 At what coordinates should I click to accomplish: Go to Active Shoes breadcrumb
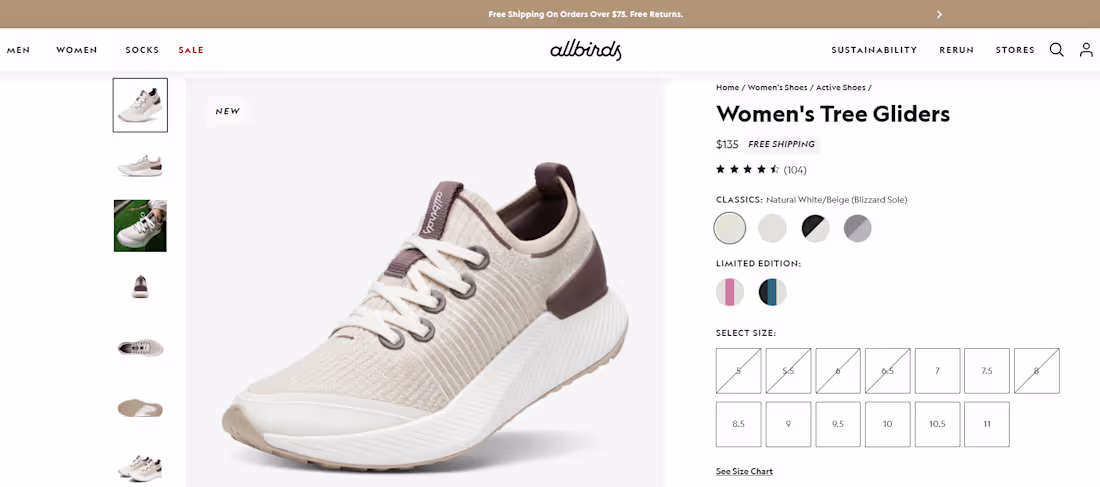tap(840, 88)
